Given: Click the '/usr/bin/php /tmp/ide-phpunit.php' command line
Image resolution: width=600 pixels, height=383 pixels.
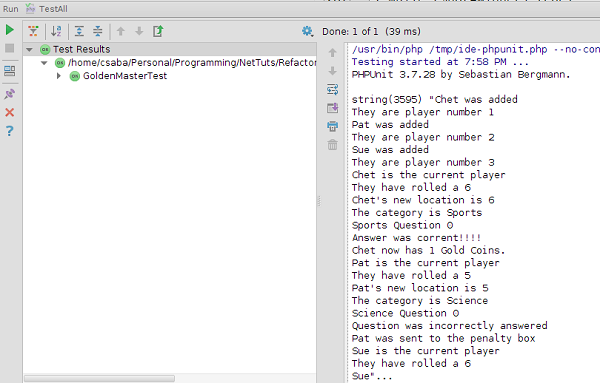Looking at the screenshot, I should [476, 49].
